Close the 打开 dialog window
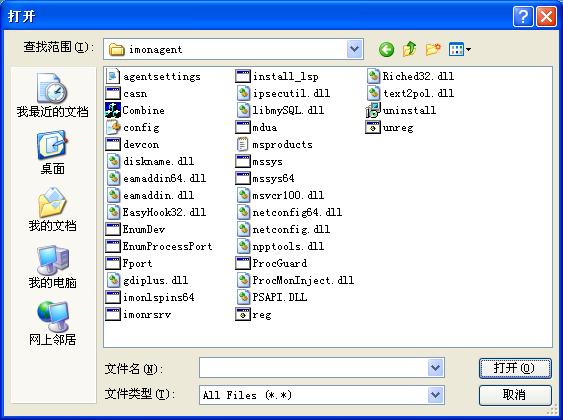The width and height of the screenshot is (563, 420). pos(546,17)
